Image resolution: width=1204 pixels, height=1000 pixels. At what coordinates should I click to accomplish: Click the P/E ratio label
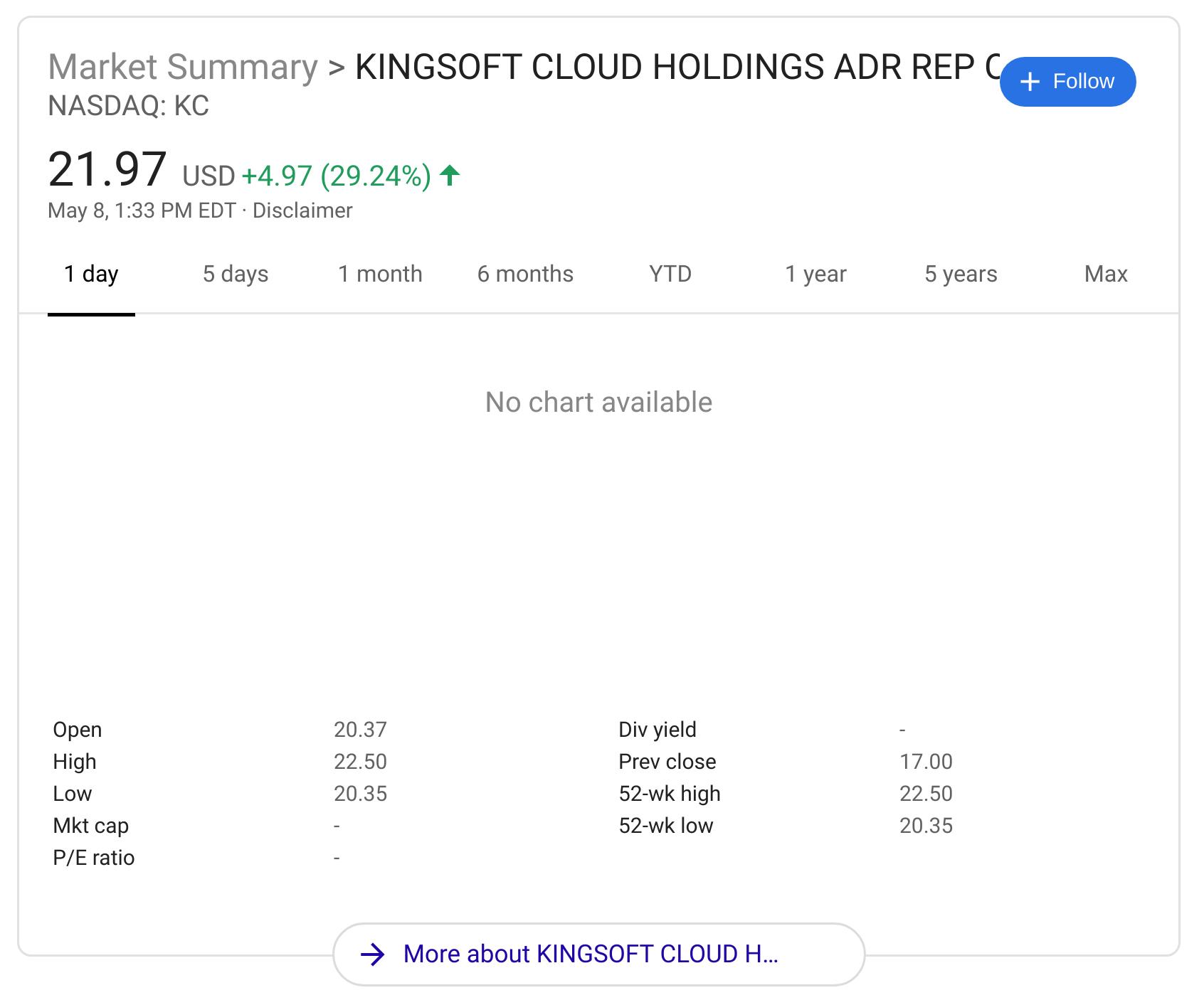pos(94,858)
